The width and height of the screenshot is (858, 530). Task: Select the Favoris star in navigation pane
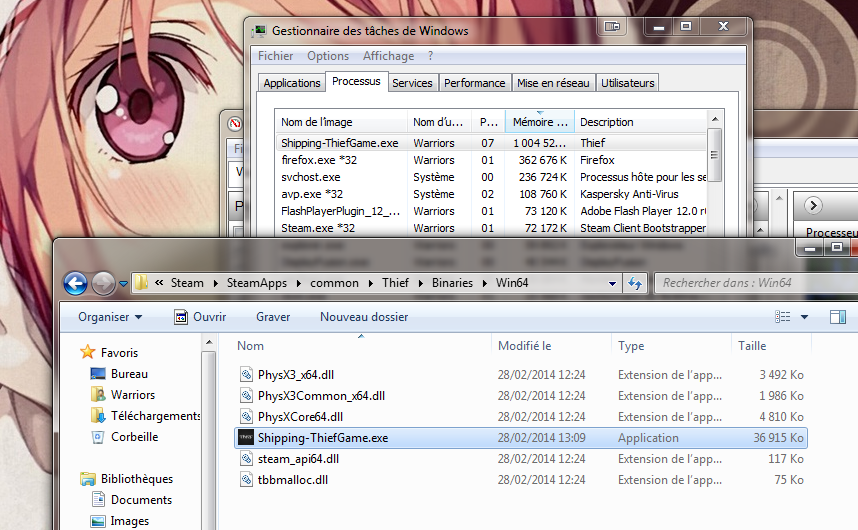click(x=88, y=352)
